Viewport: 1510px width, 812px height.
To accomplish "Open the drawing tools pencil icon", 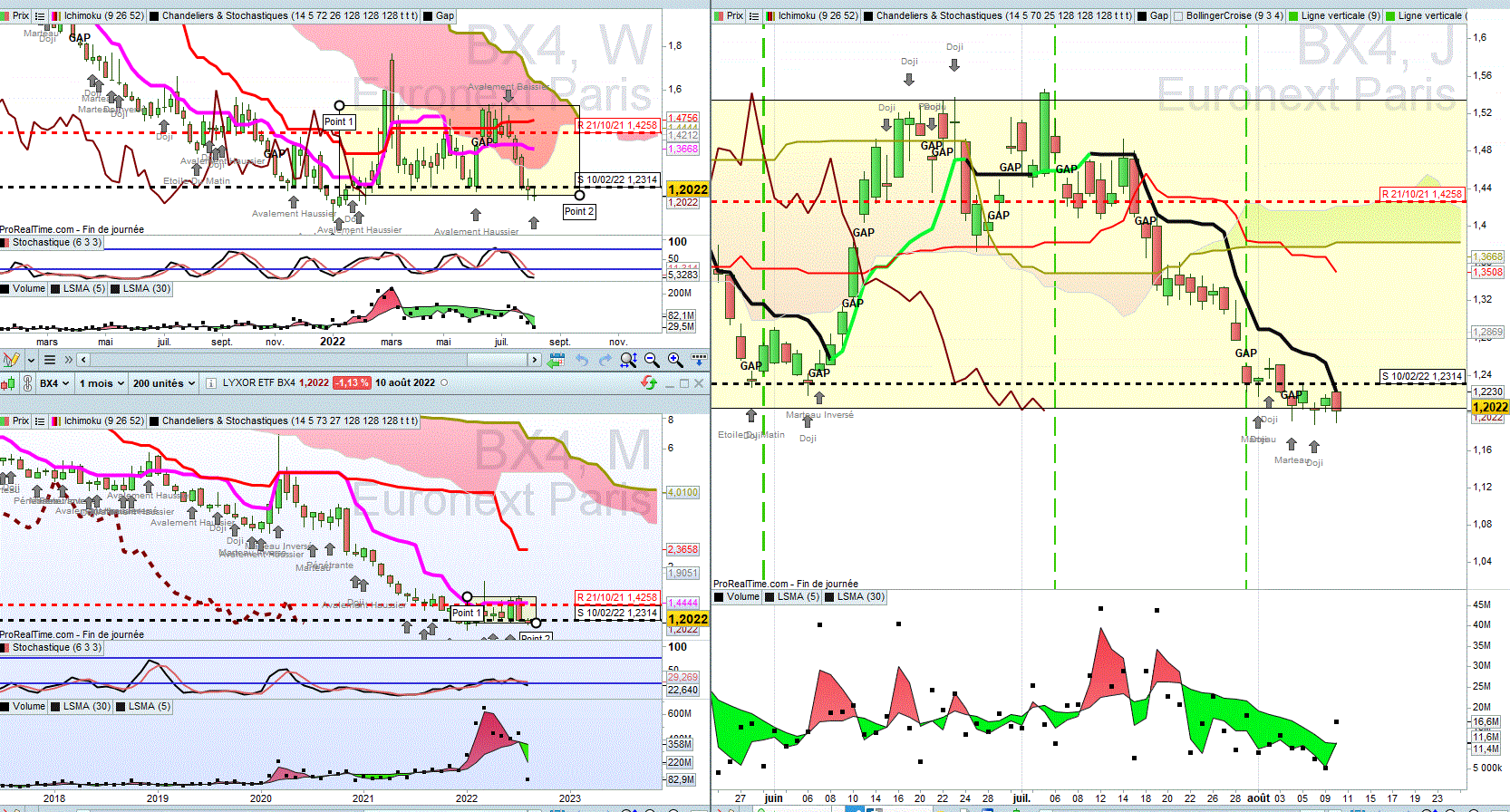I will pos(10,360).
